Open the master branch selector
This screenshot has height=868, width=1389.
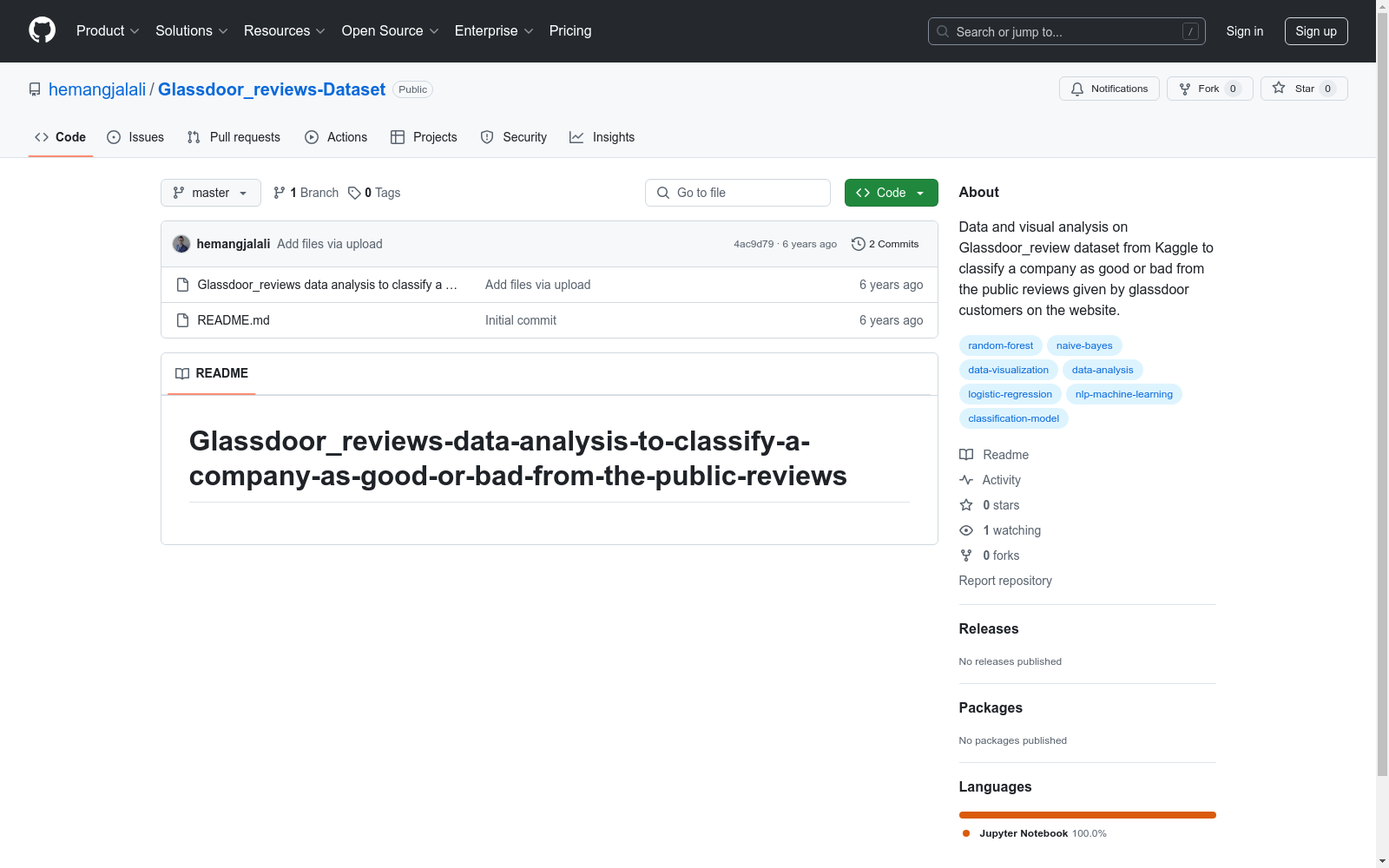point(211,193)
